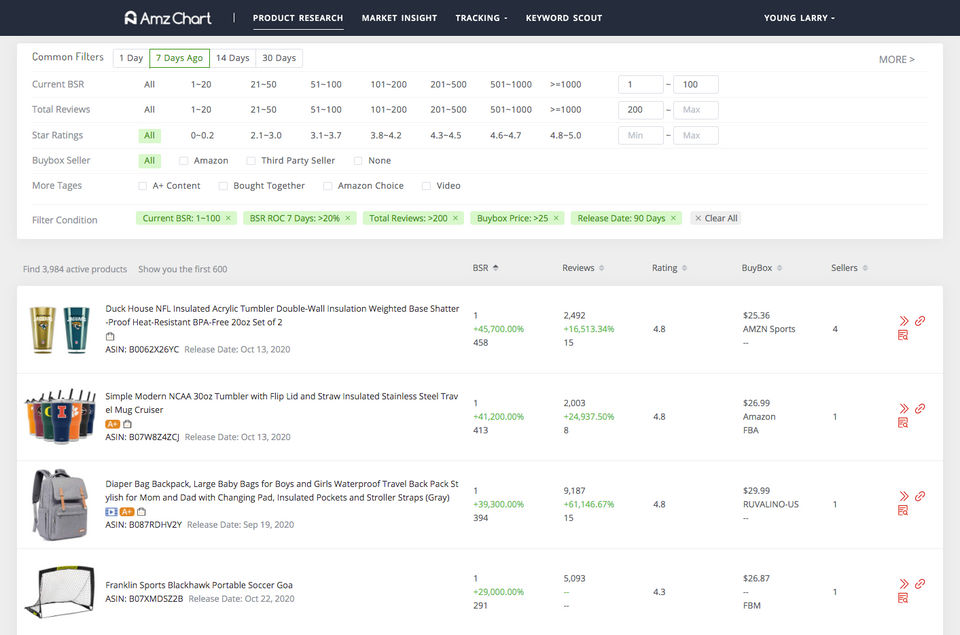Choose Star Ratings range 4.3~4.5
The width and height of the screenshot is (960, 635).
click(446, 135)
